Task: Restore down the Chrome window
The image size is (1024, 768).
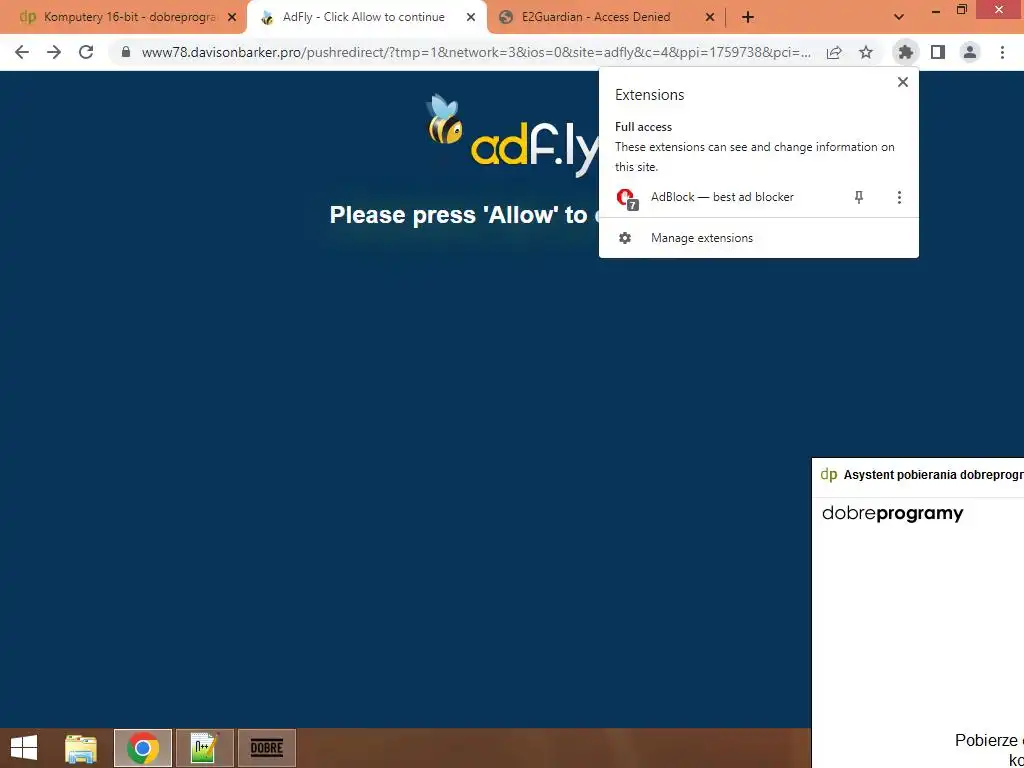Action: click(x=961, y=9)
